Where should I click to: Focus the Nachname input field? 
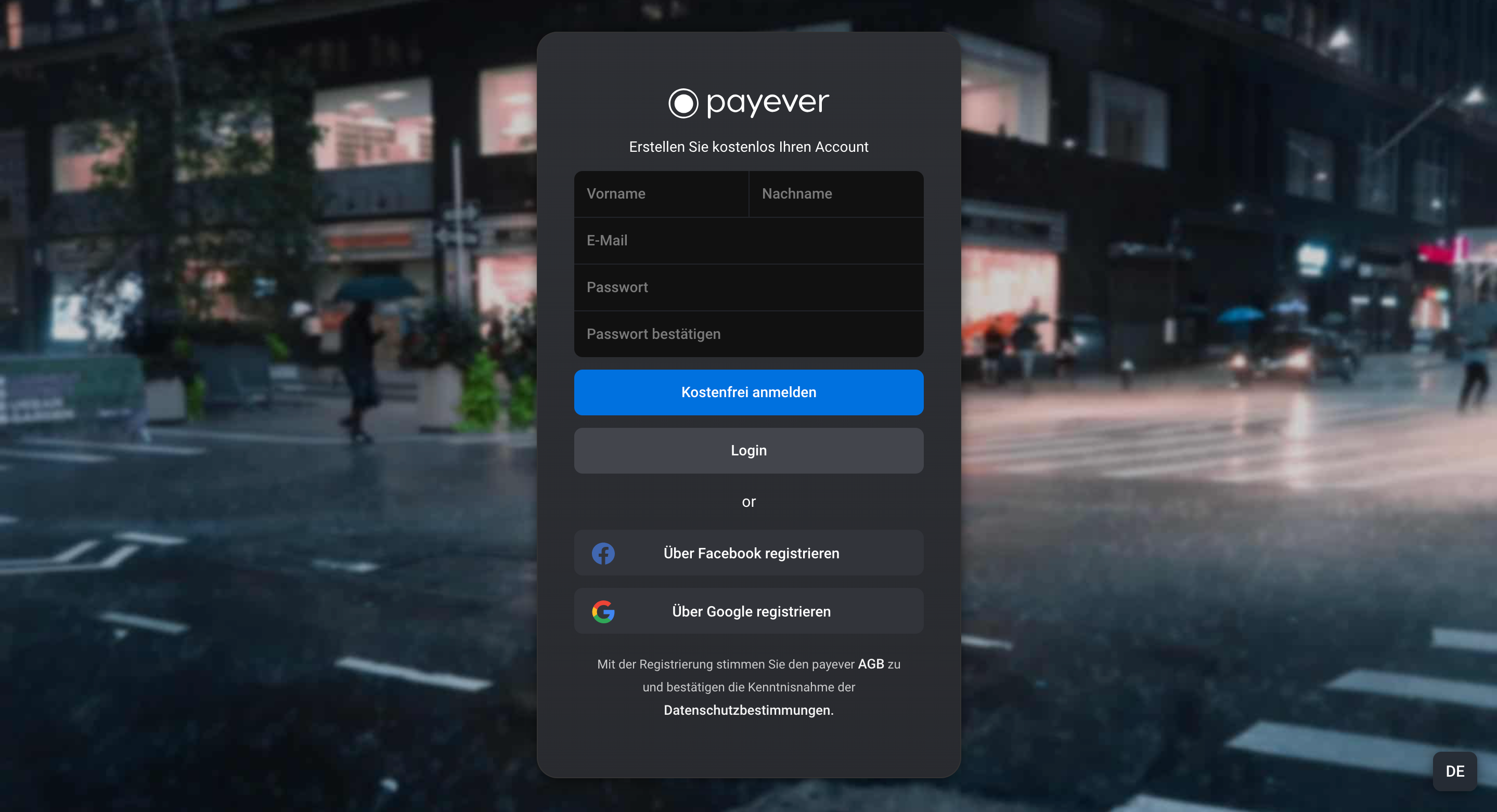[x=836, y=194]
